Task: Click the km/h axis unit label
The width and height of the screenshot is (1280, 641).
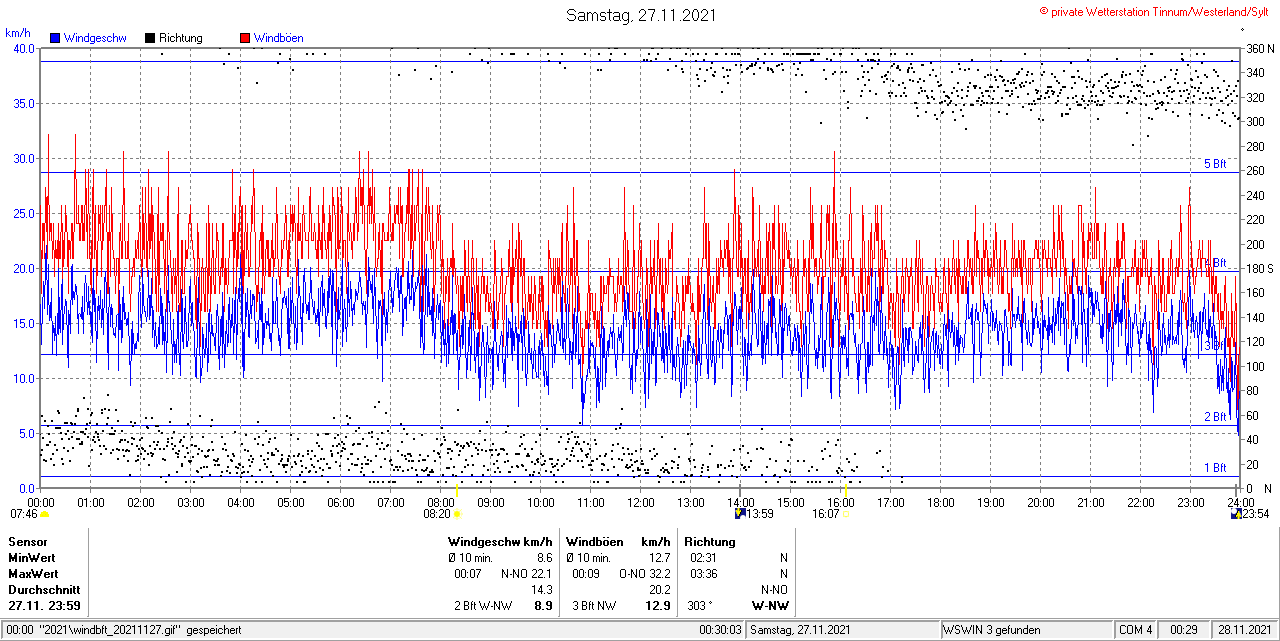Action: pyautogui.click(x=18, y=33)
